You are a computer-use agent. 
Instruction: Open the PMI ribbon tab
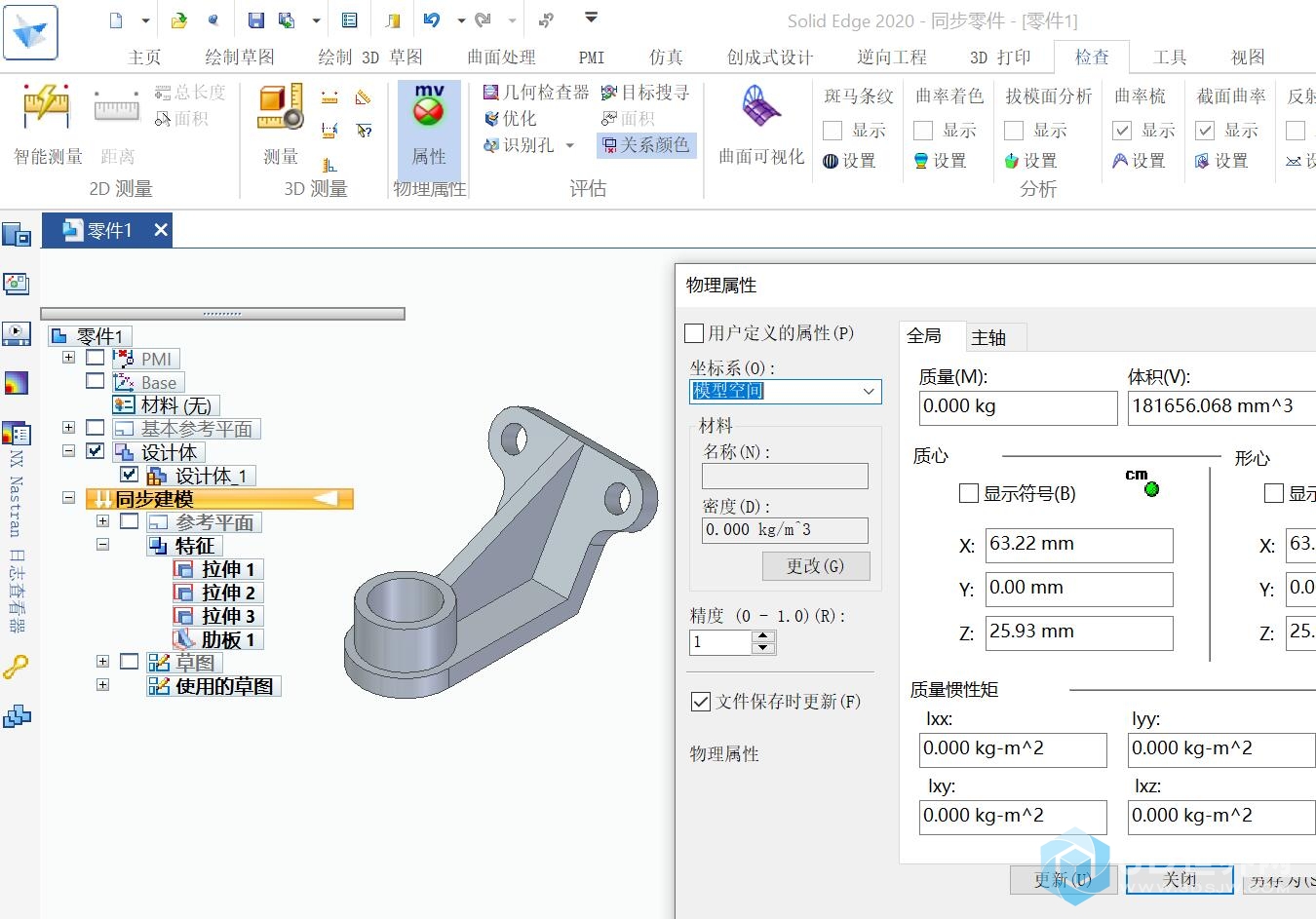click(592, 57)
